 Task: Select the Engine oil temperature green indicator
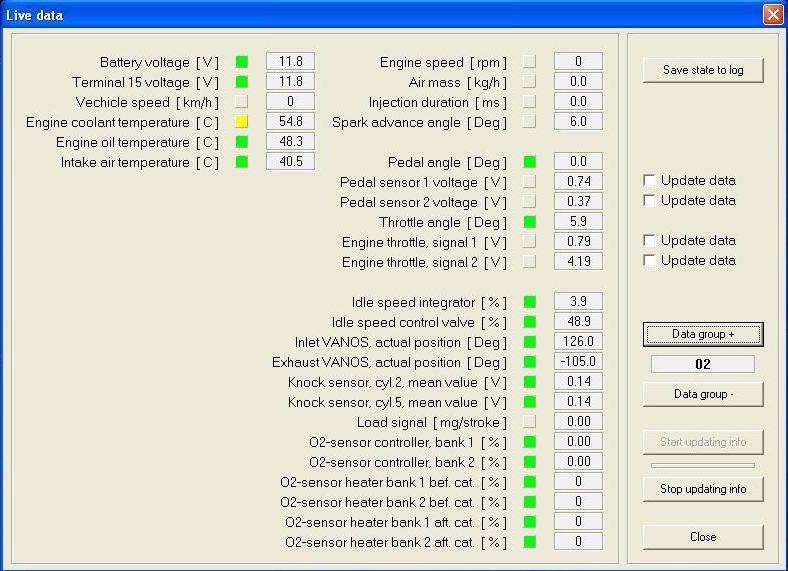tap(241, 142)
